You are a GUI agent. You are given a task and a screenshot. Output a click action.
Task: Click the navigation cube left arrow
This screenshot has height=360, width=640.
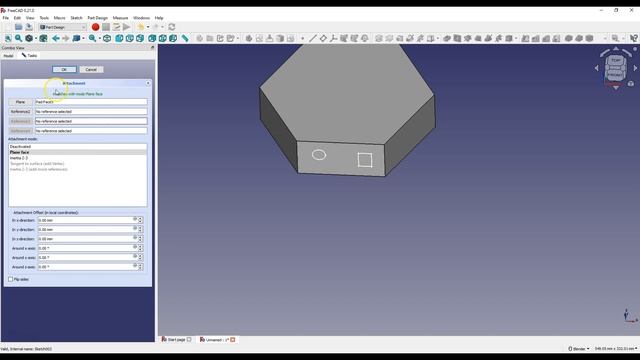597,68
